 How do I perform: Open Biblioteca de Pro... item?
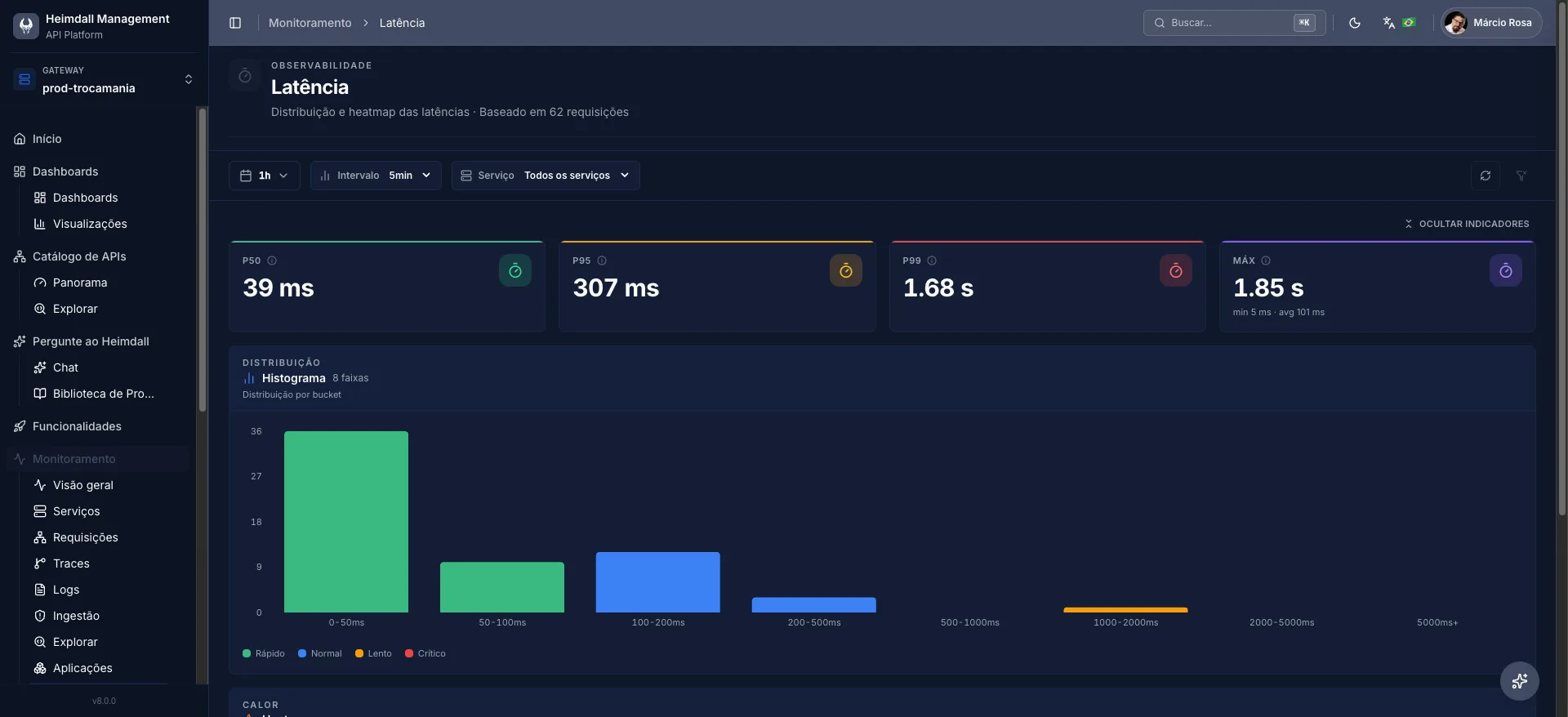(x=108, y=394)
